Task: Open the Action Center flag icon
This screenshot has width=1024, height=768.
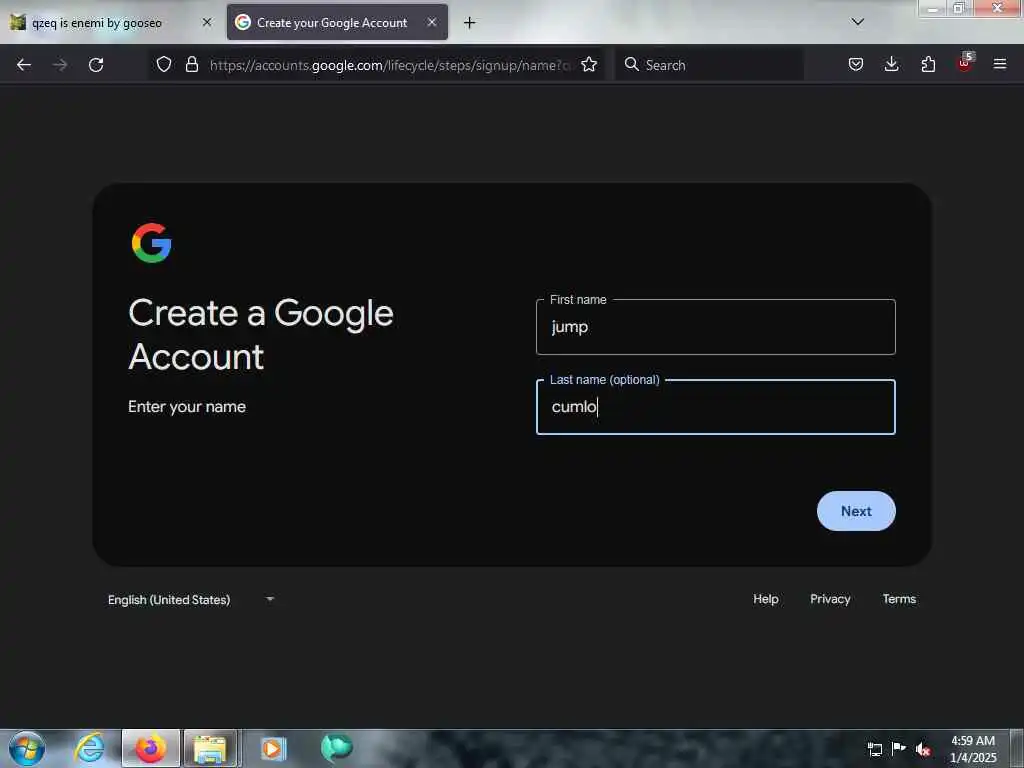Action: [899, 749]
